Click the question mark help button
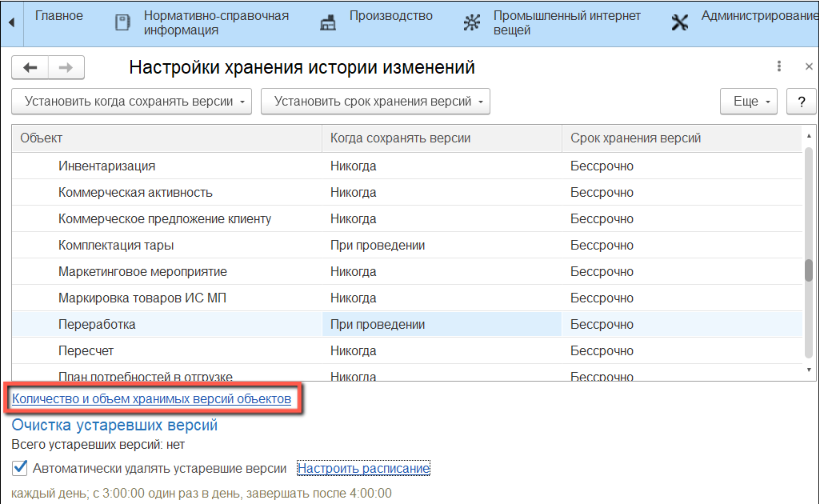 pyautogui.click(x=801, y=101)
